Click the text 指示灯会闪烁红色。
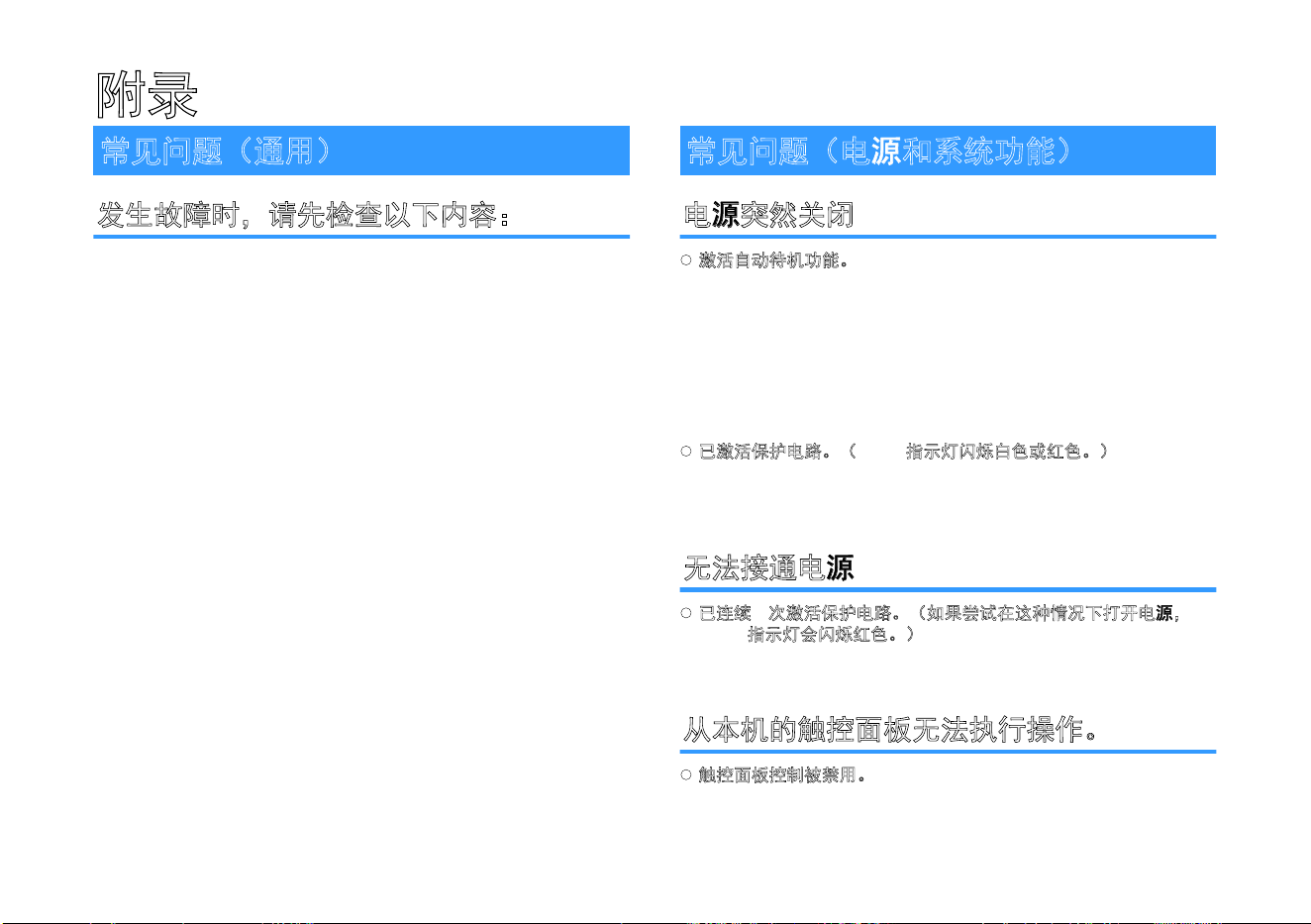 (x=825, y=634)
